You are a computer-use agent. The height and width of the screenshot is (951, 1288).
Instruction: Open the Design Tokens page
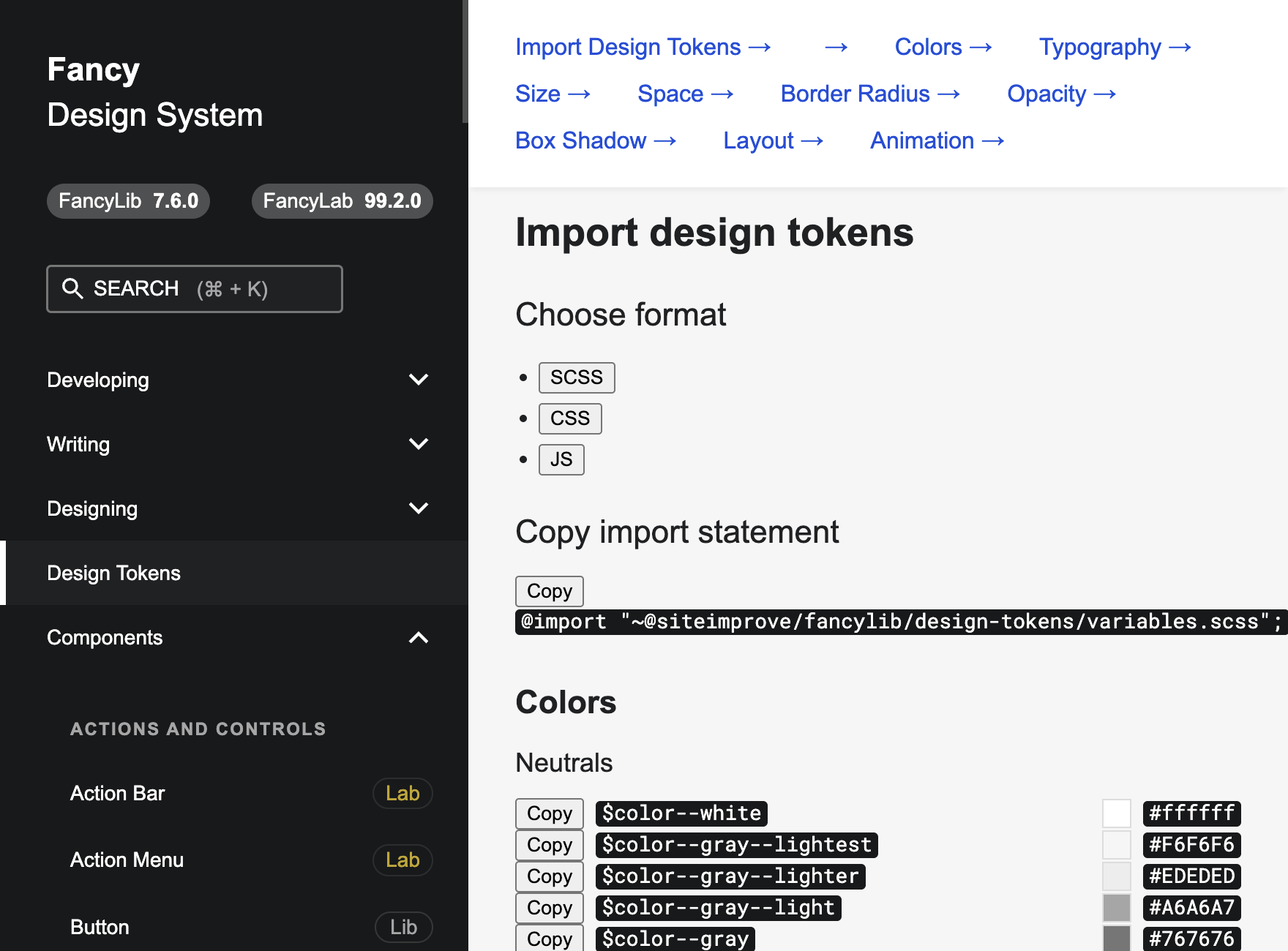(x=234, y=573)
